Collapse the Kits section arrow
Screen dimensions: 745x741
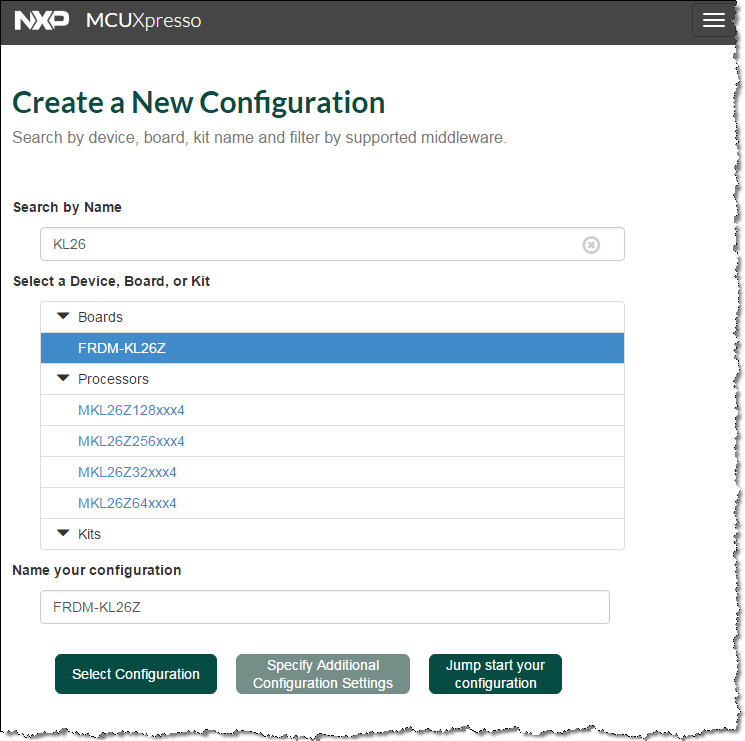point(63,533)
